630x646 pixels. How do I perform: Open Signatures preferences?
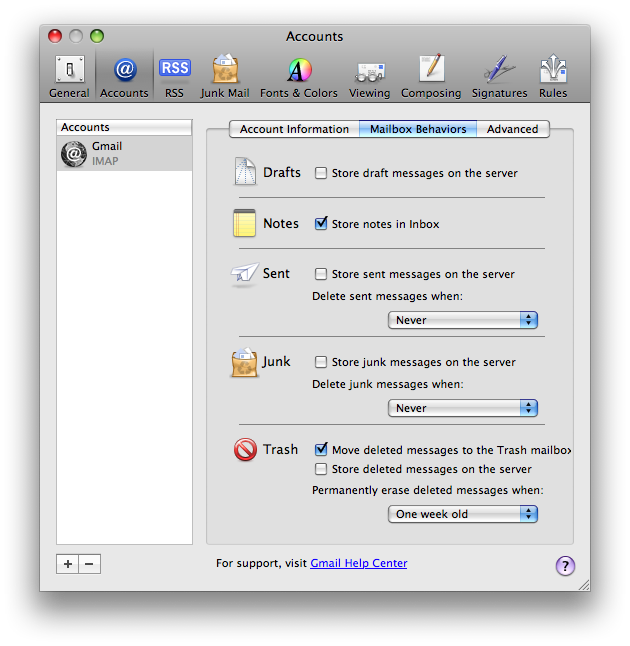[499, 77]
